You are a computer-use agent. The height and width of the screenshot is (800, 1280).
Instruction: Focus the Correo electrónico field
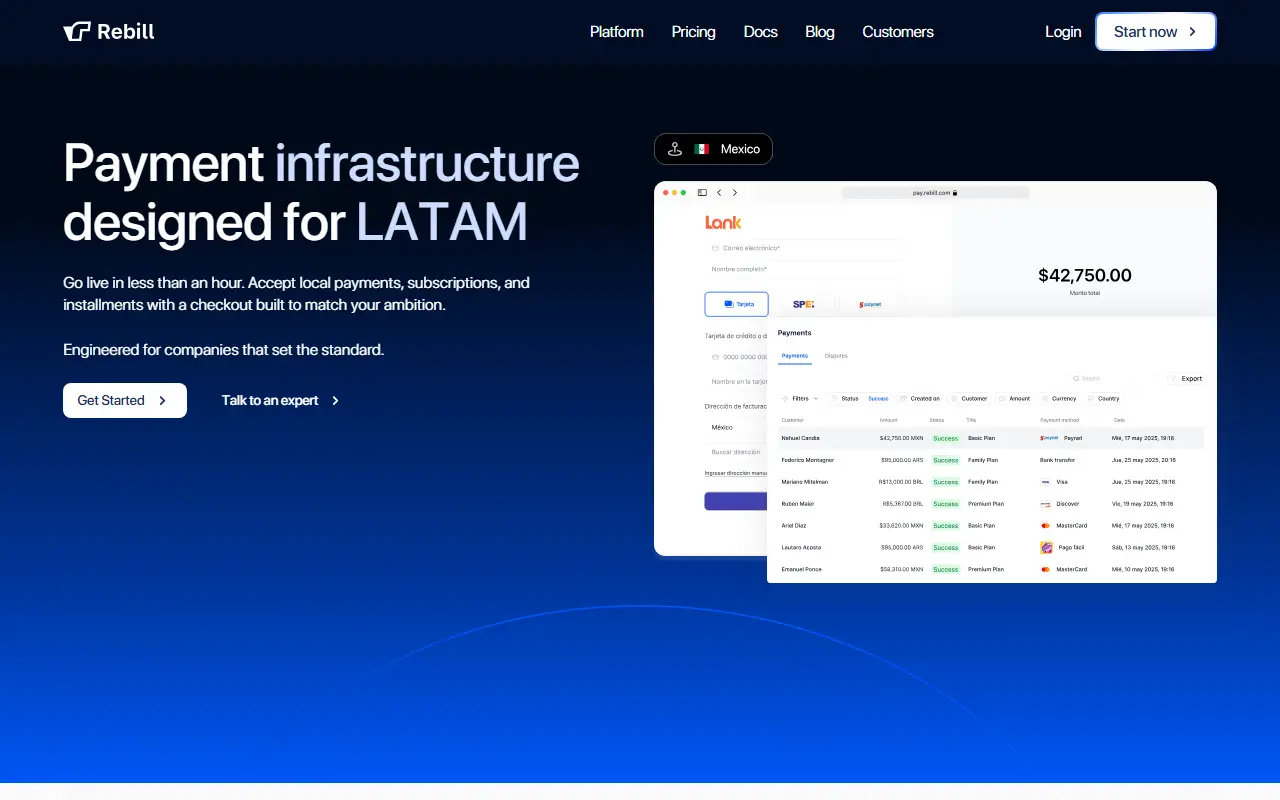point(802,248)
